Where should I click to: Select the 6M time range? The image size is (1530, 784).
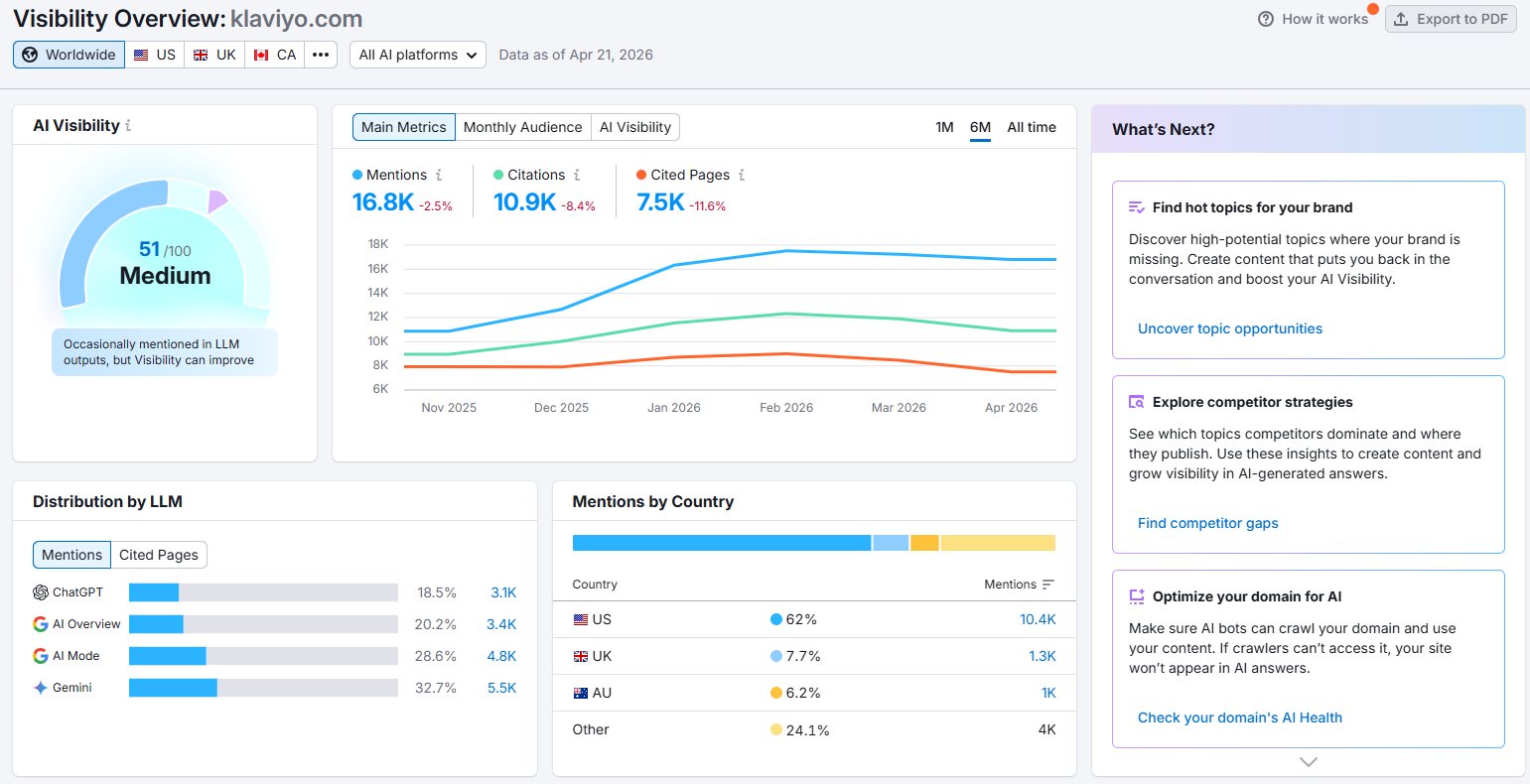pos(980,127)
